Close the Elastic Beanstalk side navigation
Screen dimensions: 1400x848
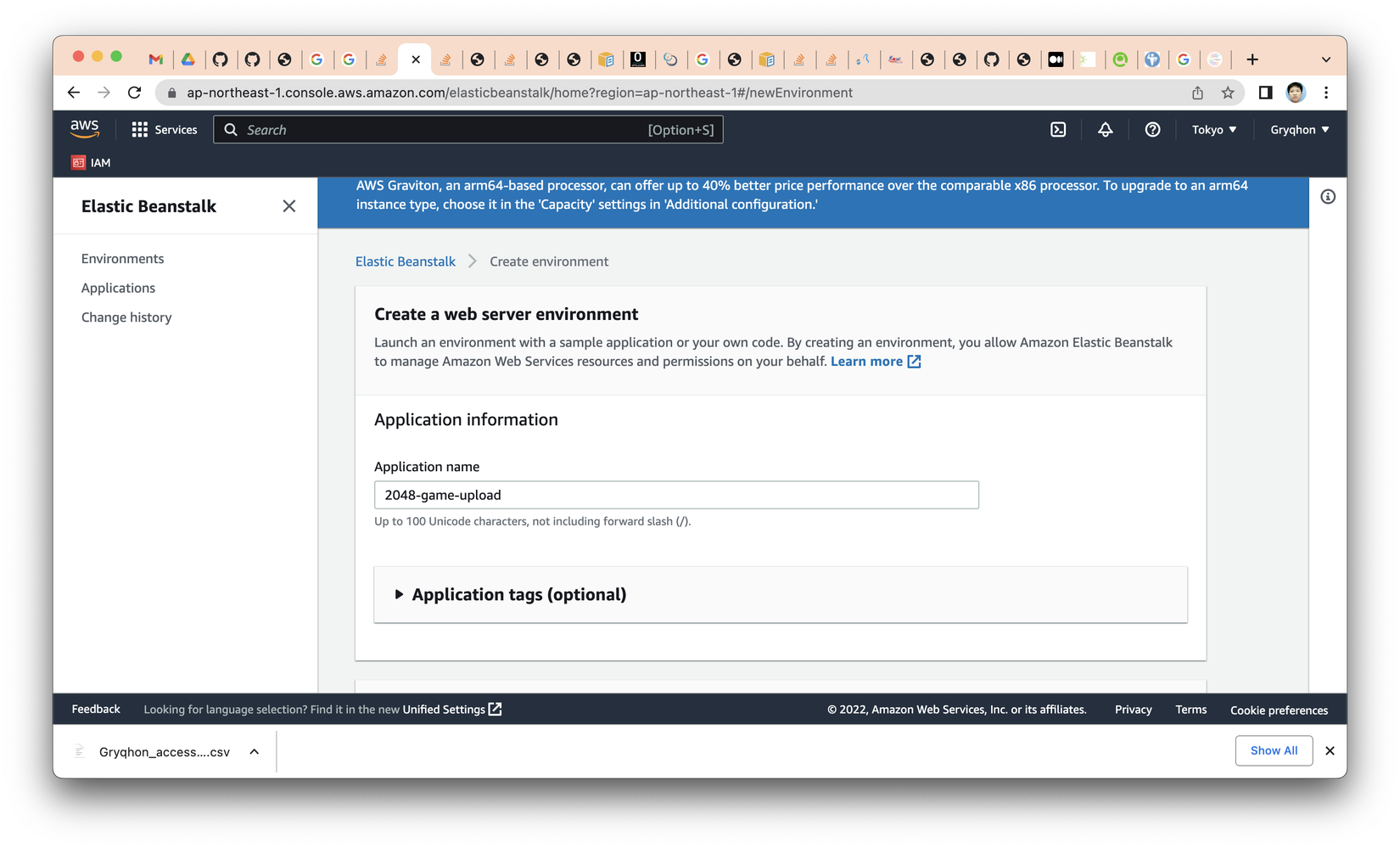(x=289, y=206)
